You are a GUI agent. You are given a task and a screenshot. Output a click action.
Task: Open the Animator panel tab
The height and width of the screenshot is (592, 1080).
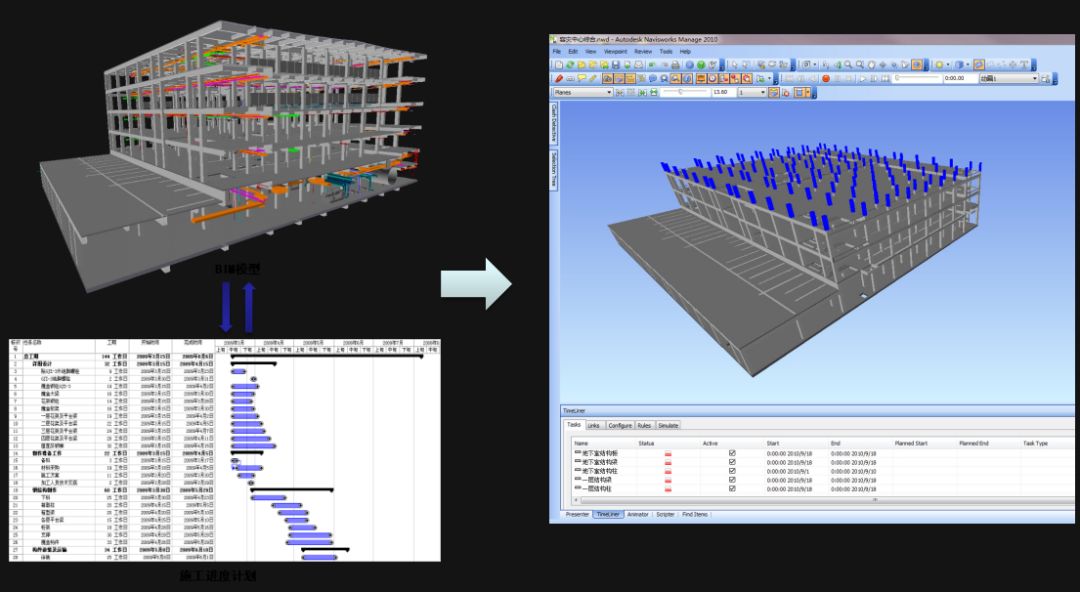click(x=638, y=514)
